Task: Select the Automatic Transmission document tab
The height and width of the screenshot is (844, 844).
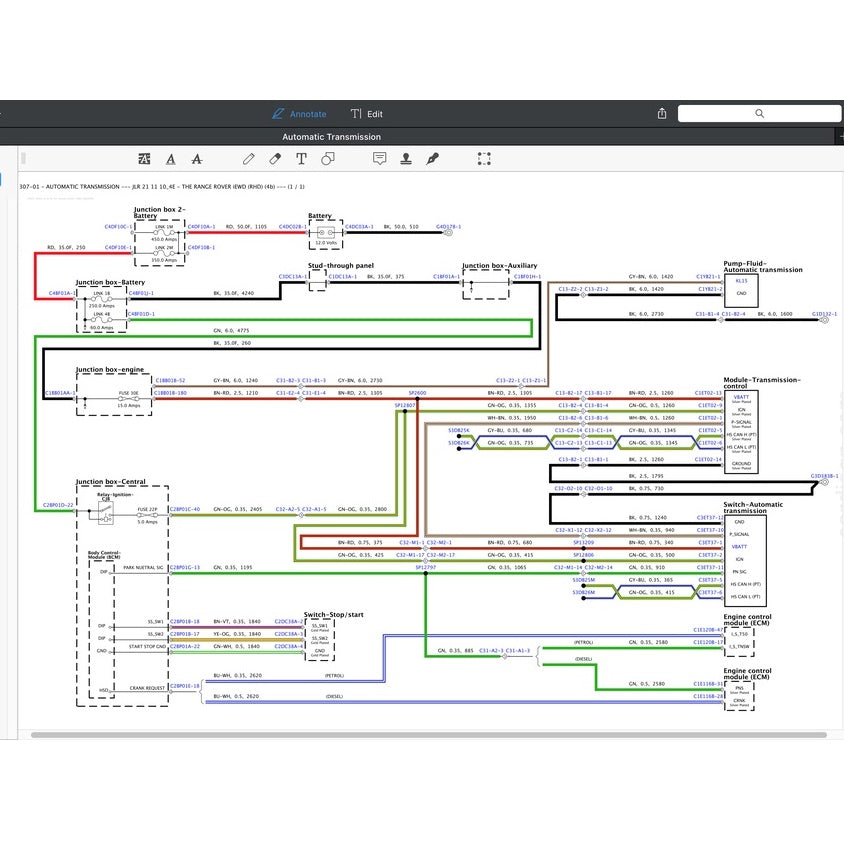Action: click(331, 137)
